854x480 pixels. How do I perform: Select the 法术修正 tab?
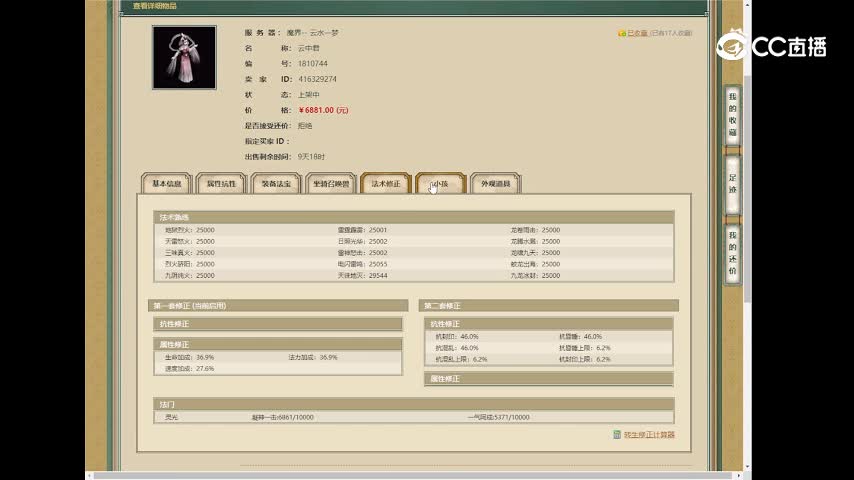click(x=386, y=184)
